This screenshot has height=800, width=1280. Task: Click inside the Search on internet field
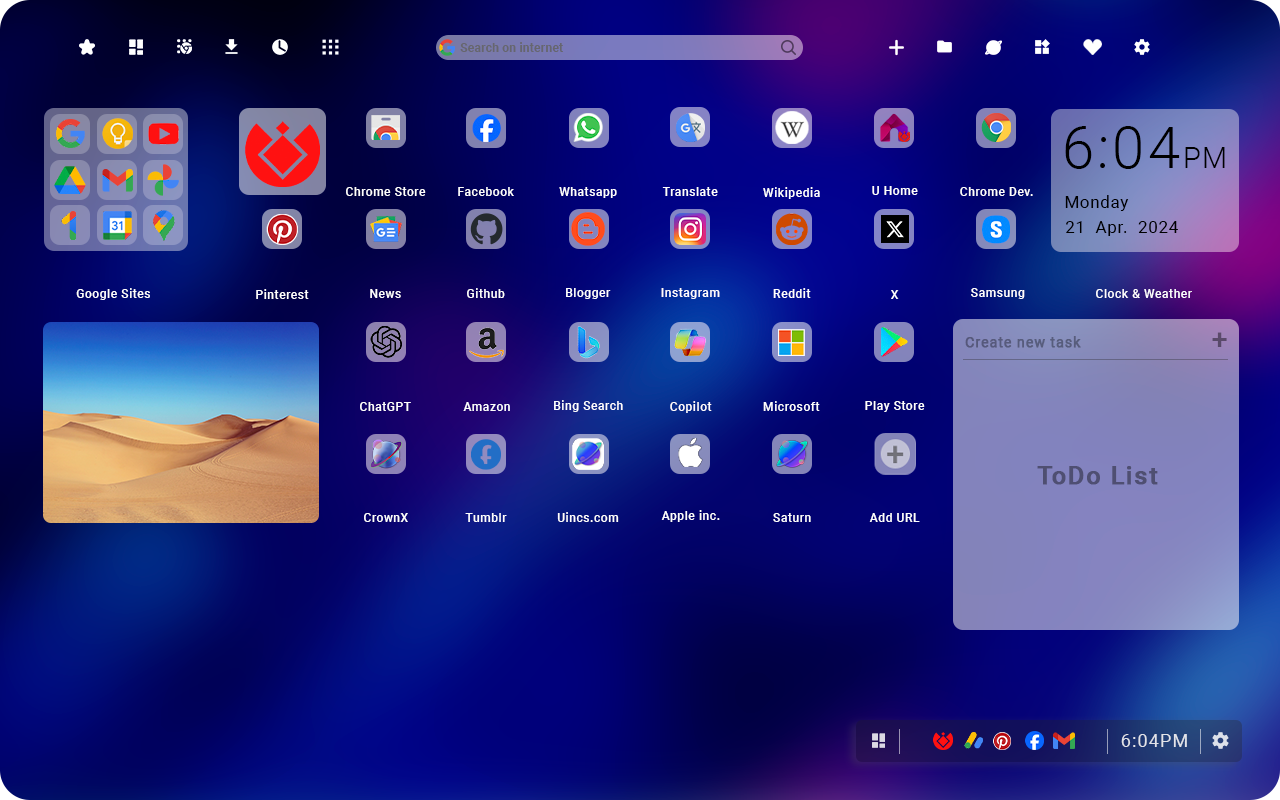pos(619,47)
